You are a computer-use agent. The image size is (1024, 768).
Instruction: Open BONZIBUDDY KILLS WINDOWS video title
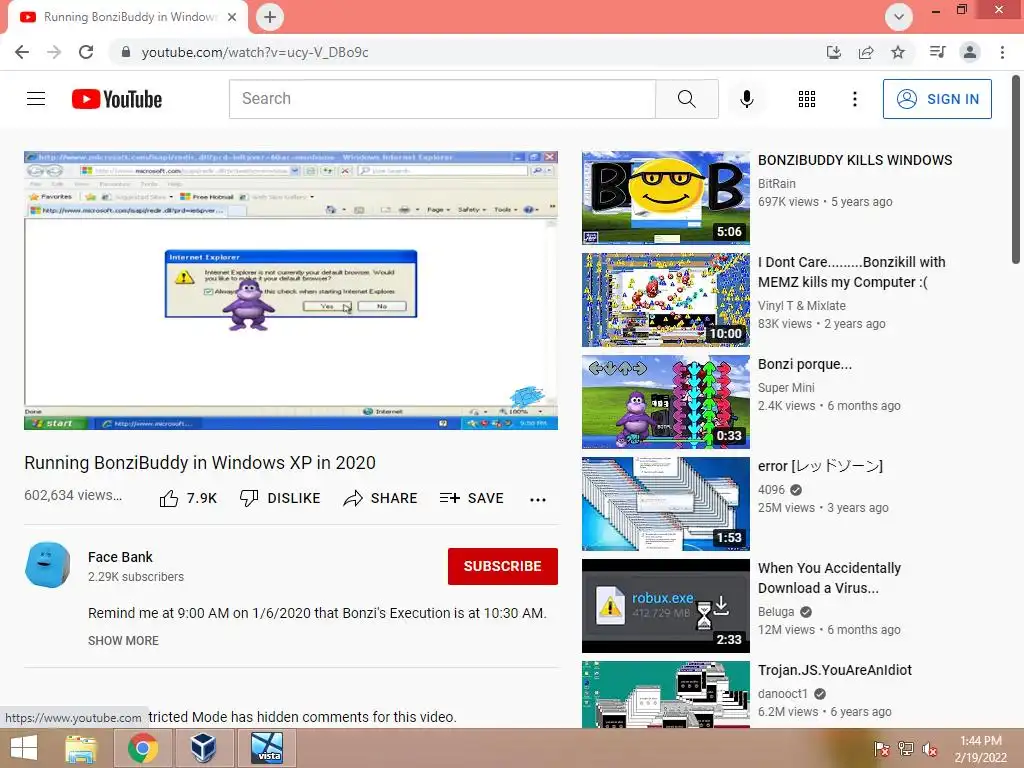(x=855, y=160)
